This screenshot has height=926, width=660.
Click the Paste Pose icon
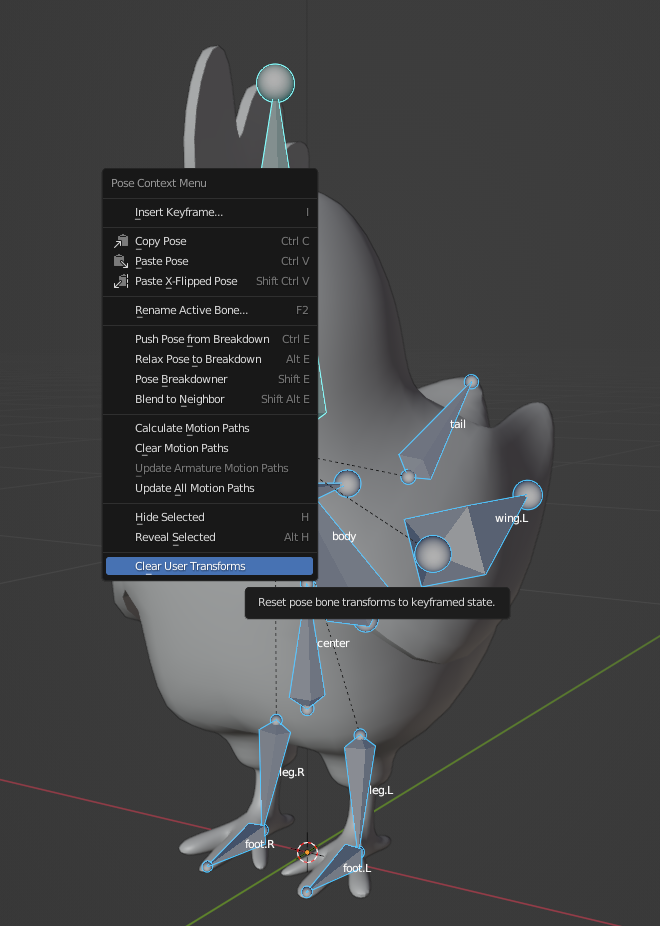(x=121, y=261)
